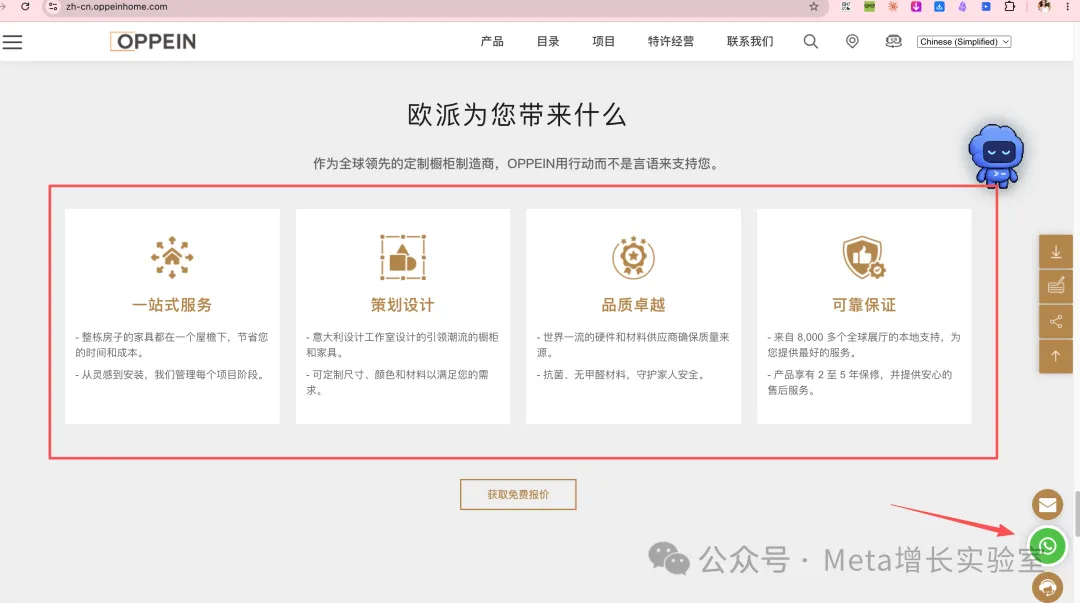1080x603 pixels.
Task: Click text 抗菌、无甲醛材料，守护家人安全
Action: click(x=621, y=375)
